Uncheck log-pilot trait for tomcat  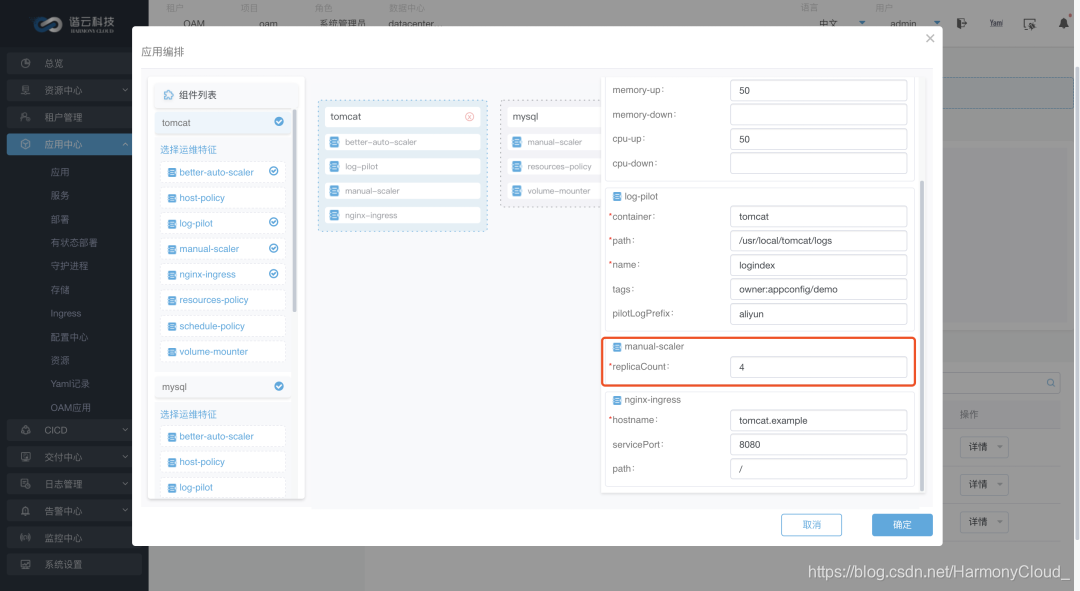click(x=273, y=222)
